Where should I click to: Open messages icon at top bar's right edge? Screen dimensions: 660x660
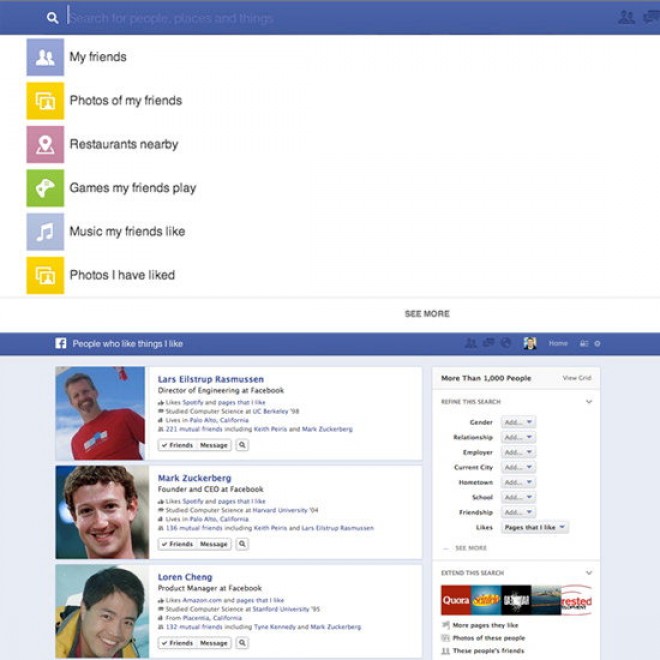click(x=652, y=17)
